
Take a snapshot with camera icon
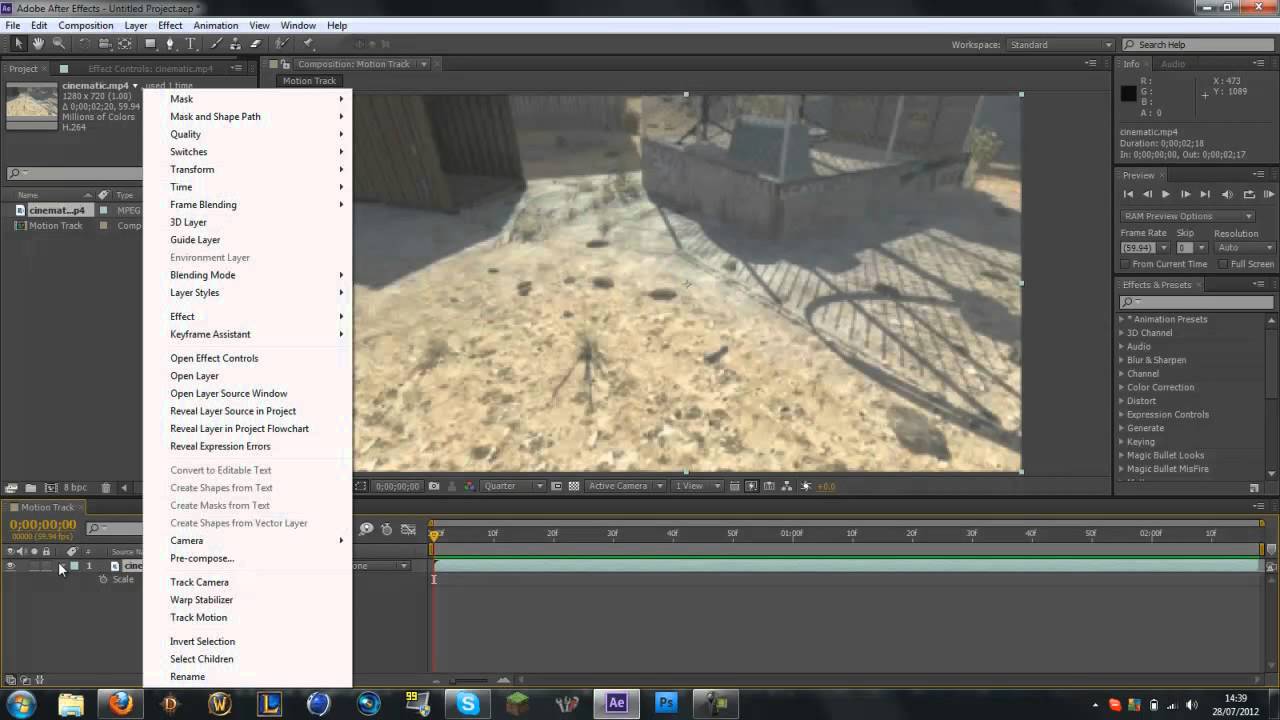(x=434, y=486)
